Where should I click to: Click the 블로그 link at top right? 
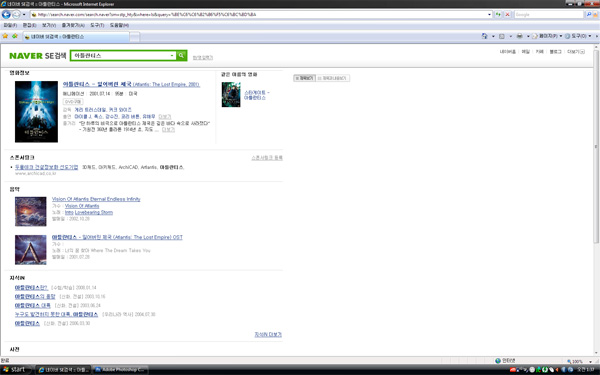(x=556, y=52)
